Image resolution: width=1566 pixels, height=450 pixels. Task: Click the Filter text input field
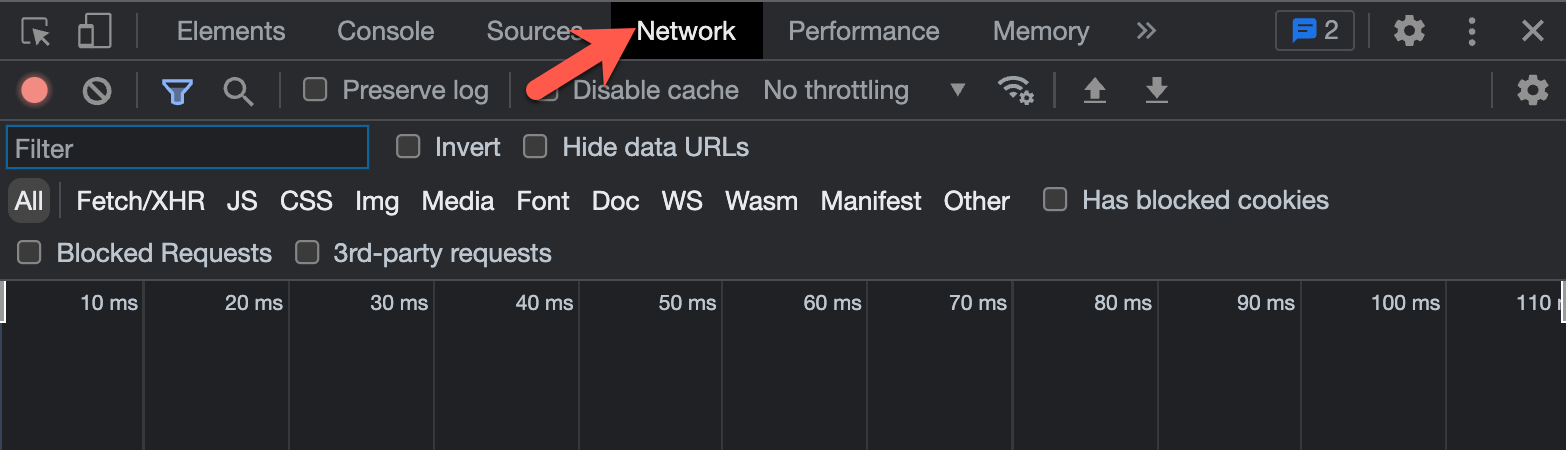[x=188, y=149]
